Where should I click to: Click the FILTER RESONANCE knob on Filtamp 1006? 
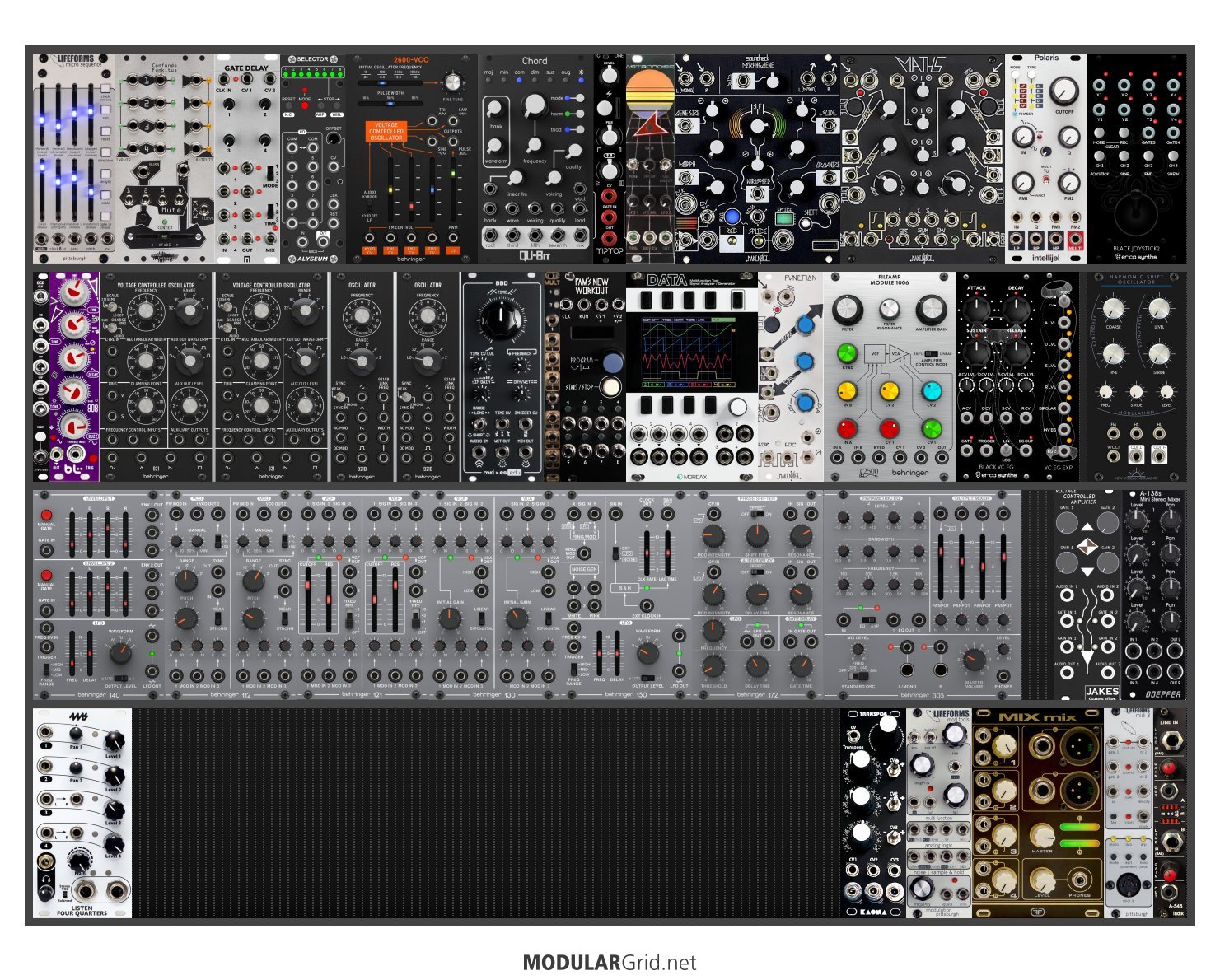click(x=889, y=310)
